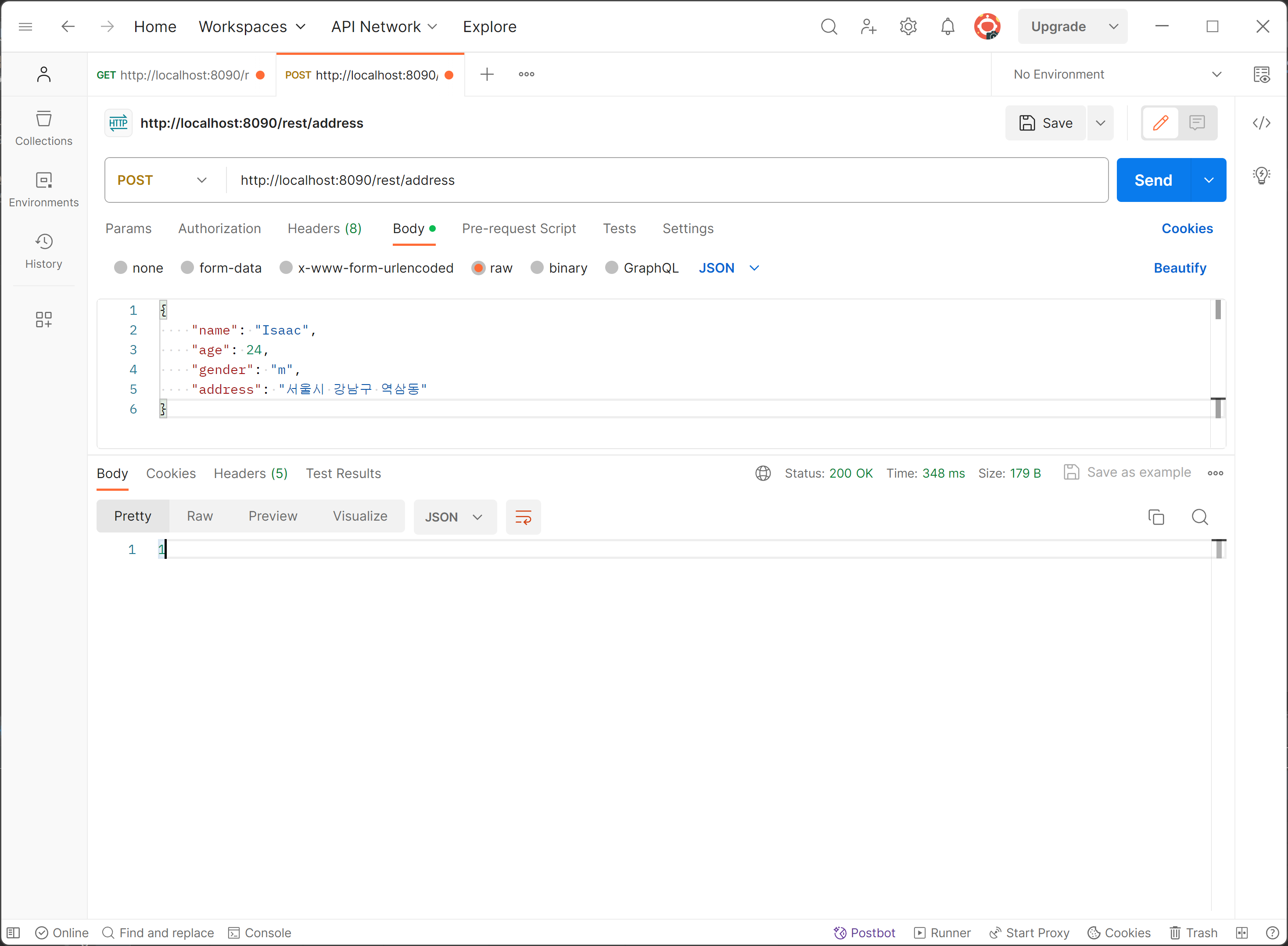Open the History sidebar panel
The height and width of the screenshot is (946, 1288).
tap(43, 251)
